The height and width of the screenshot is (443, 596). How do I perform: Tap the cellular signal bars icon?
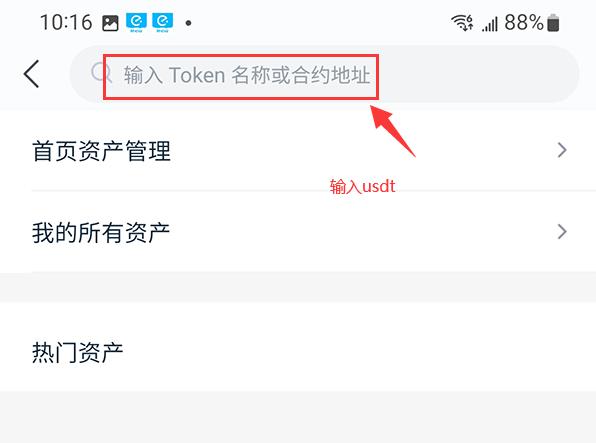point(490,23)
